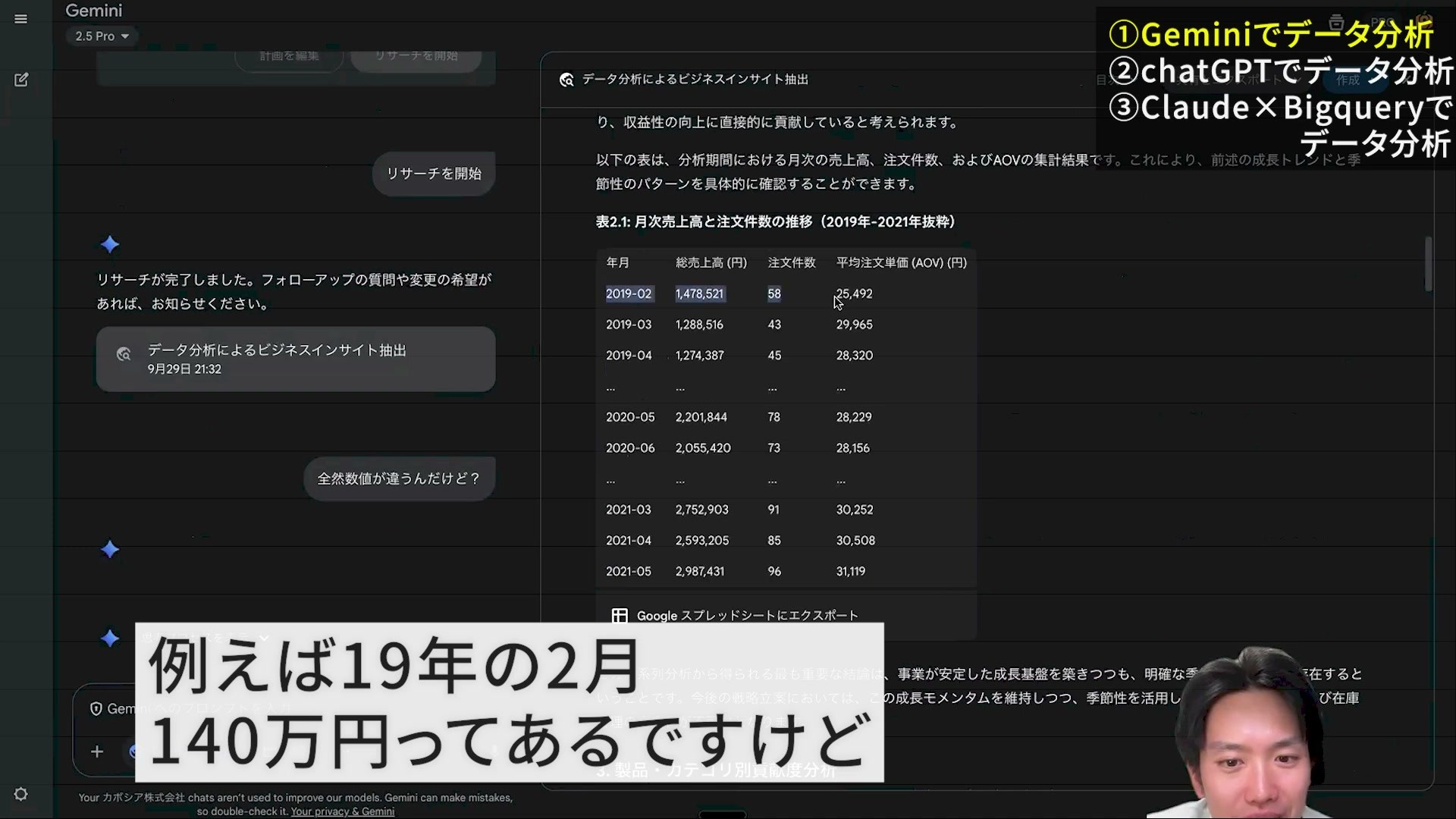Screen dimensions: 1456x819
Task: Click the research icon in report header
Action: 566,80
